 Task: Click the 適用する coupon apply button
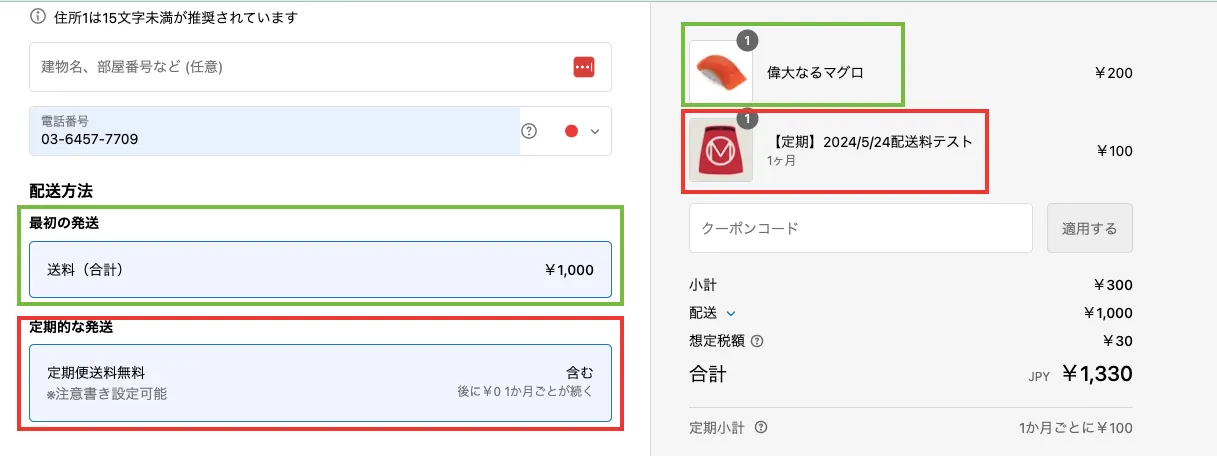[1090, 228]
